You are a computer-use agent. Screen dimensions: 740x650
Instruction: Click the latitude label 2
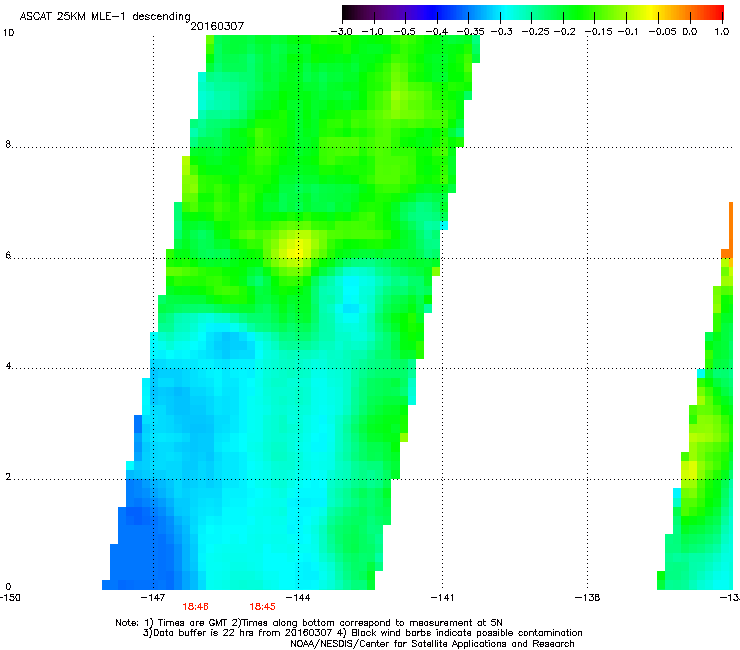(x=8, y=477)
